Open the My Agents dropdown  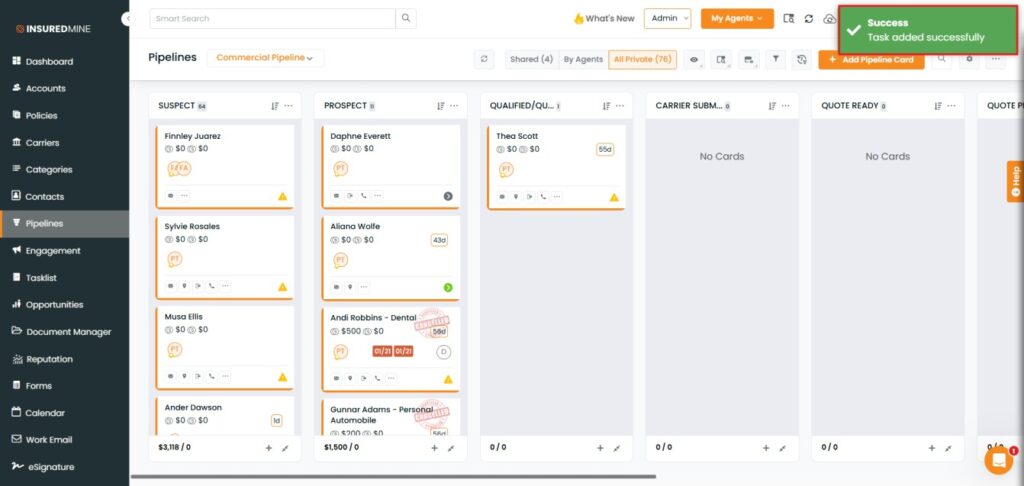pyautogui.click(x=736, y=18)
